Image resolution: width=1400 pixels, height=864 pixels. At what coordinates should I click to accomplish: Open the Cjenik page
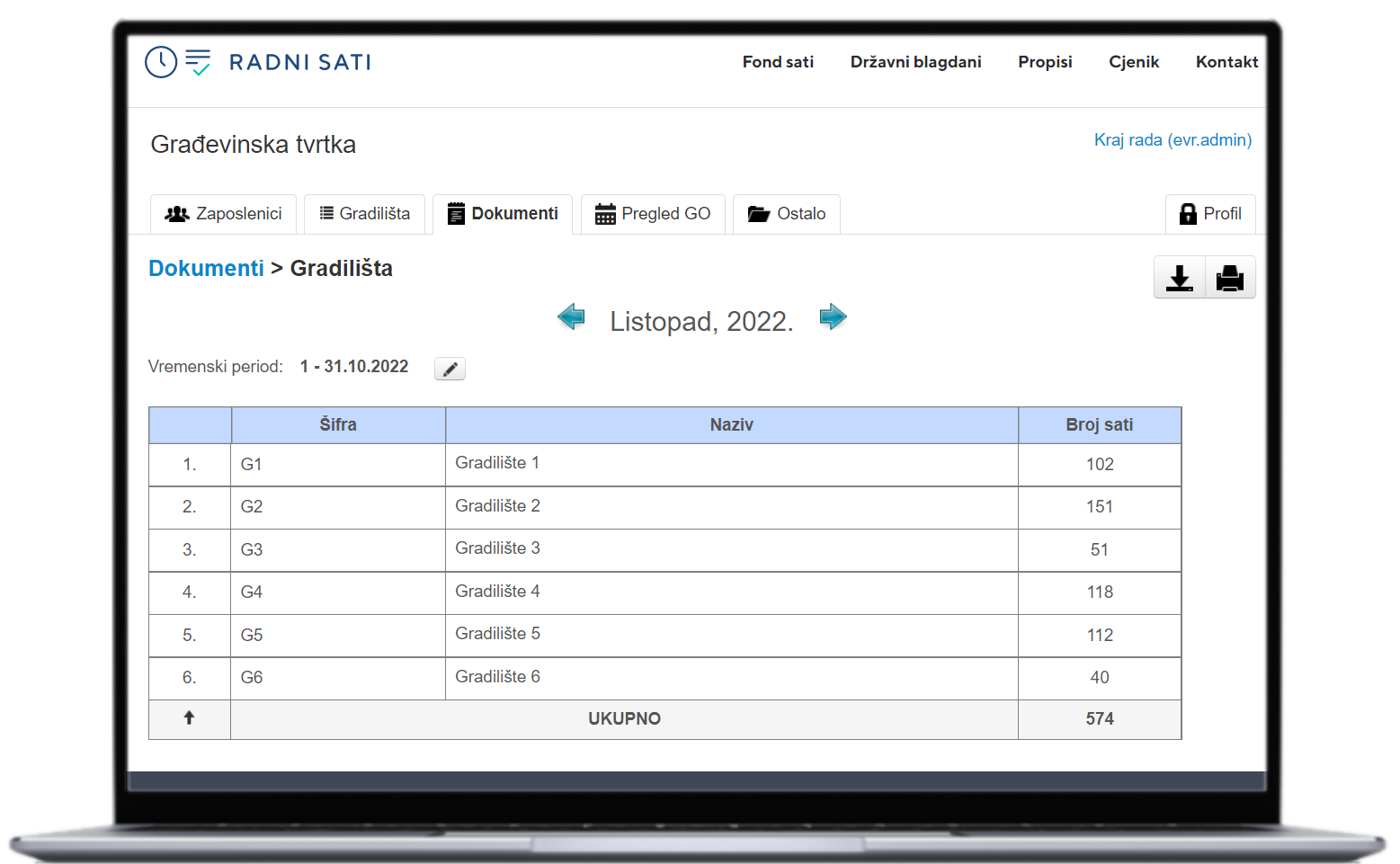(x=1134, y=62)
